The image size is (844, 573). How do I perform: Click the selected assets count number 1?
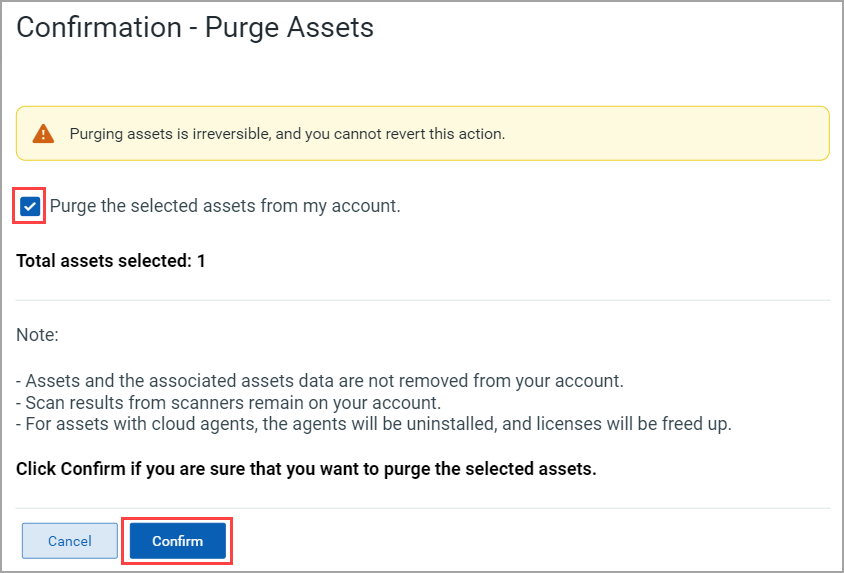(x=201, y=261)
